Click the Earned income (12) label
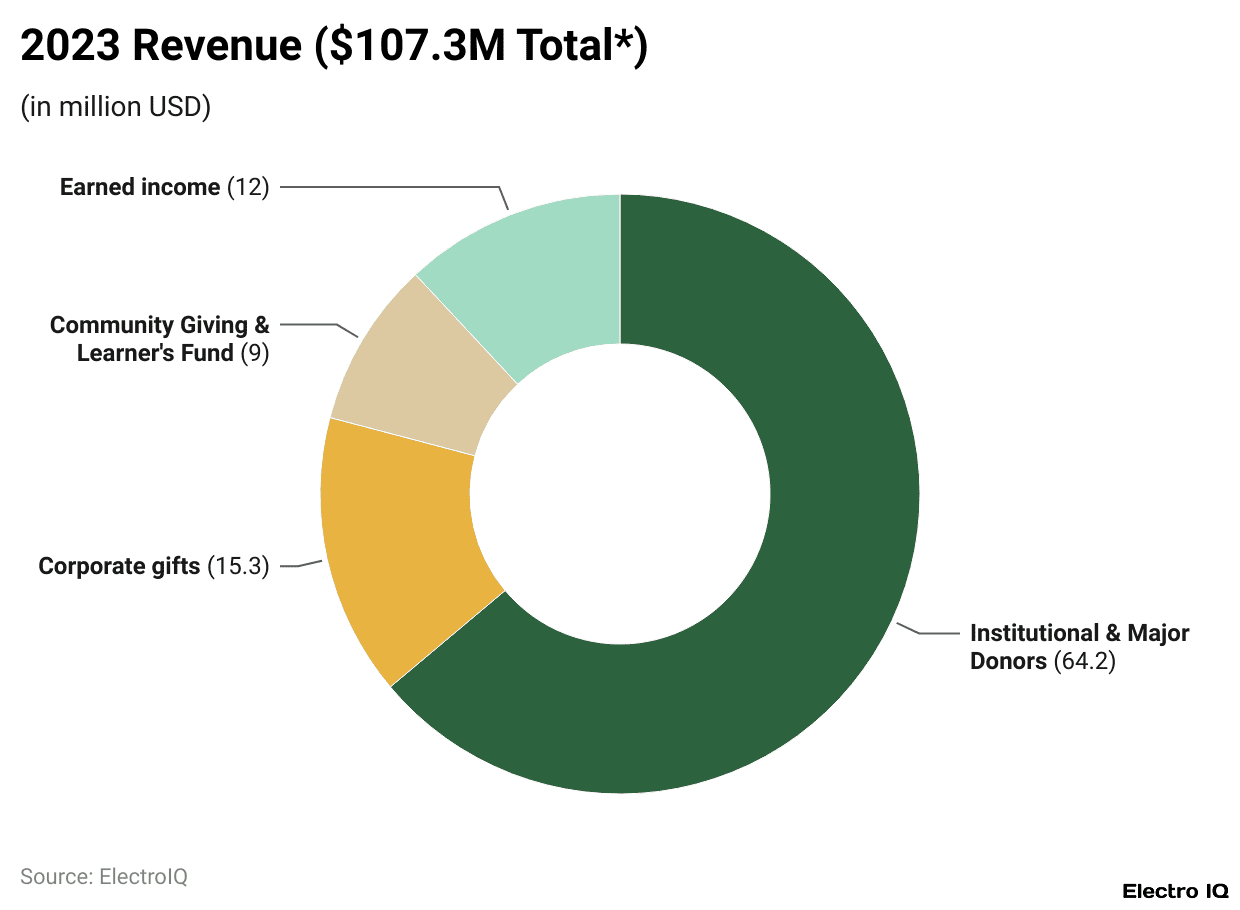 (x=165, y=187)
